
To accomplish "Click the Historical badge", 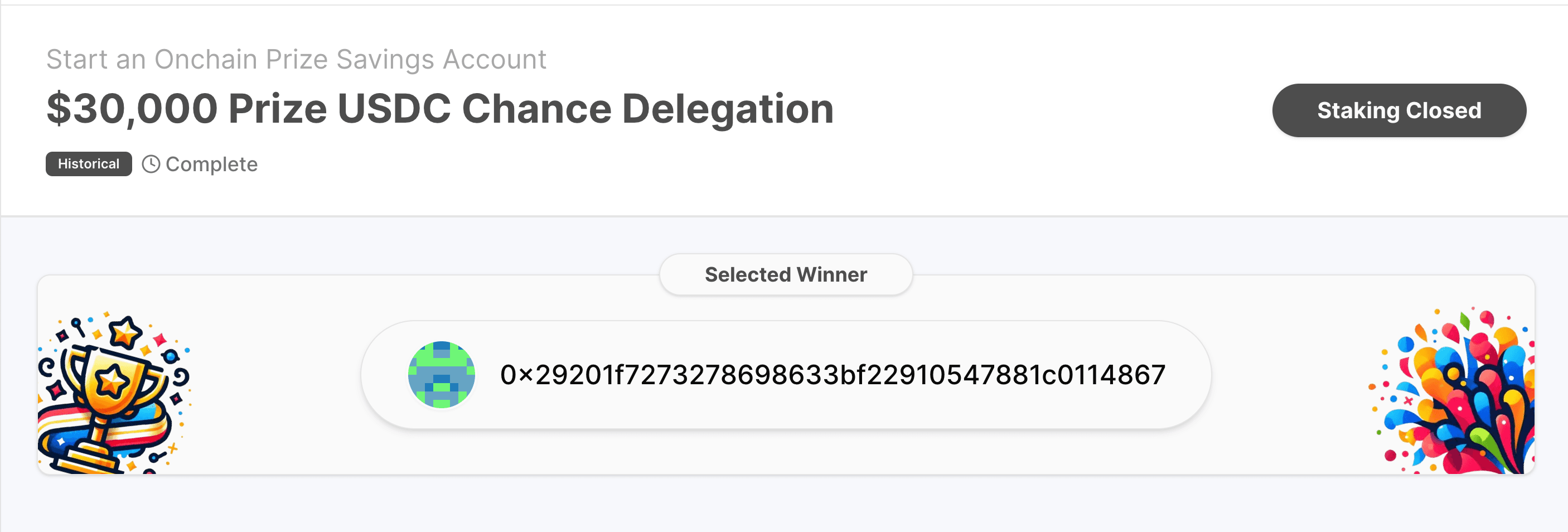I will (x=88, y=164).
